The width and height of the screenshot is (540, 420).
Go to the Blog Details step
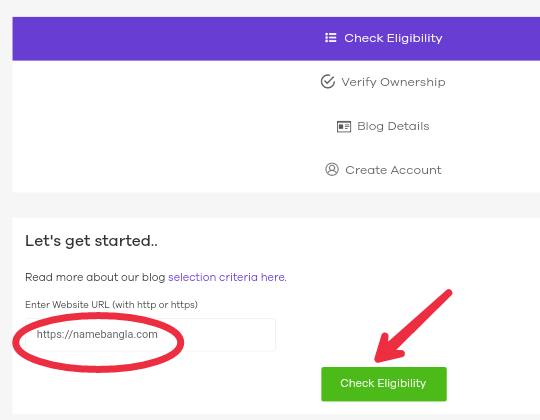click(x=393, y=126)
